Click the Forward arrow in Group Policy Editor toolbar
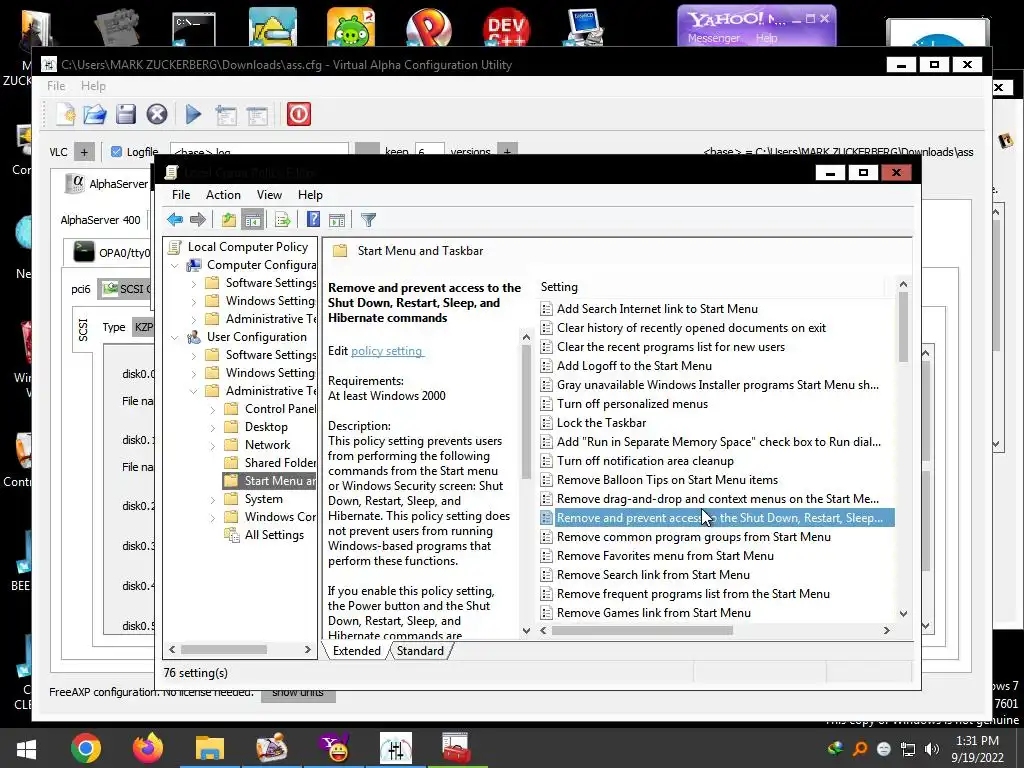The image size is (1024, 768). pos(197,220)
